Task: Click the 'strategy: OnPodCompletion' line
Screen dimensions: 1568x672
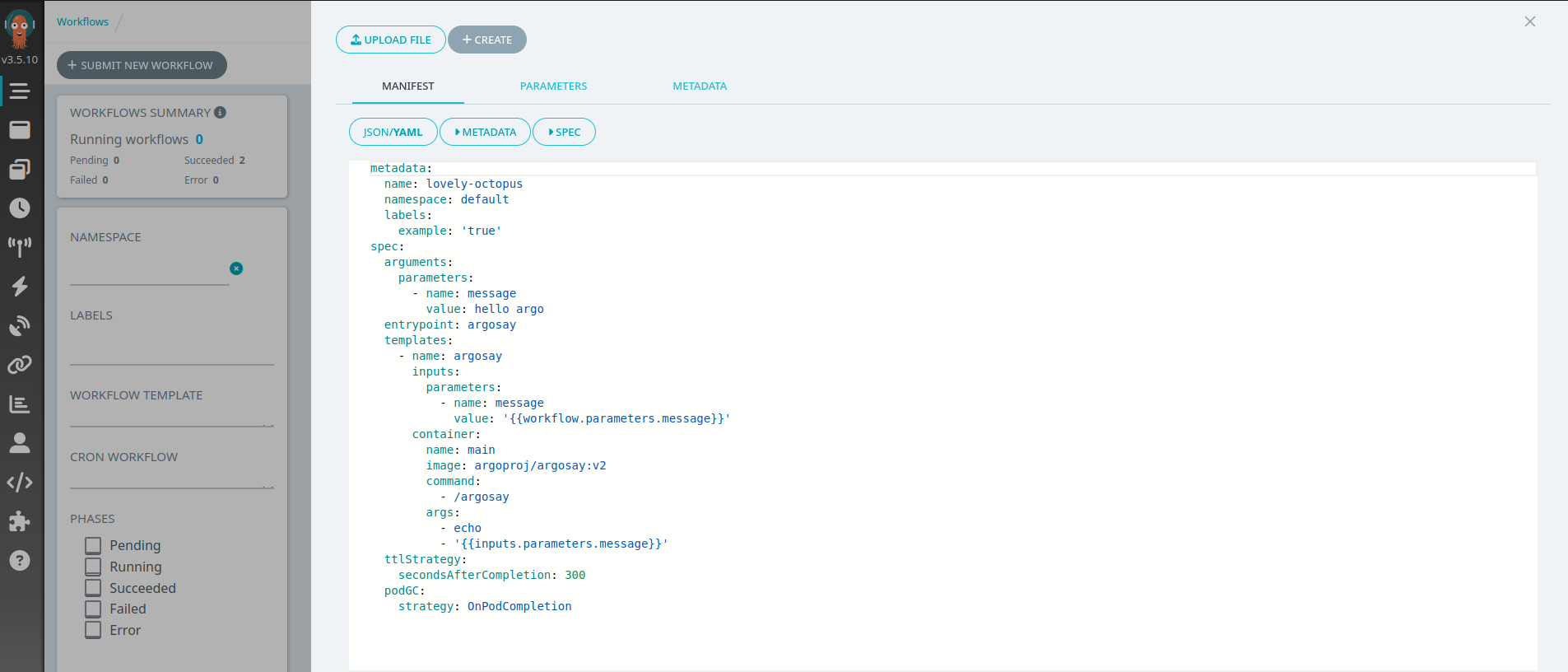Action: tap(485, 606)
